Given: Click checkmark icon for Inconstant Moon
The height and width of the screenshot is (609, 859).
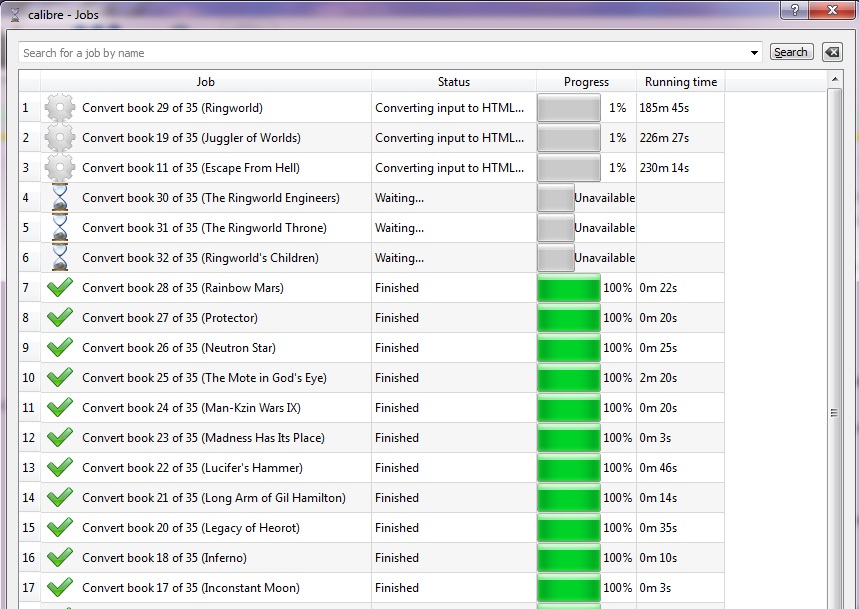Looking at the screenshot, I should [x=60, y=588].
